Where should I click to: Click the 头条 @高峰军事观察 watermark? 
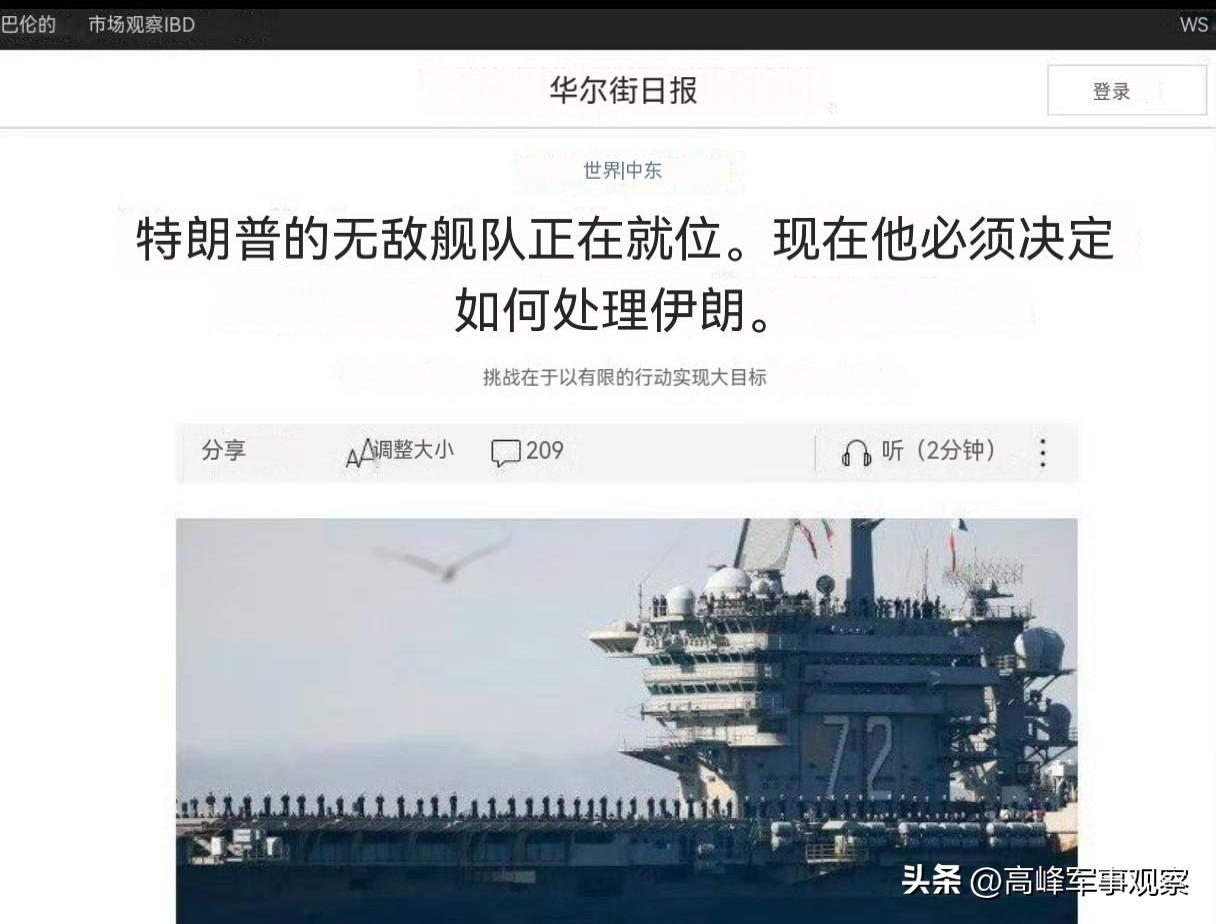[1045, 881]
